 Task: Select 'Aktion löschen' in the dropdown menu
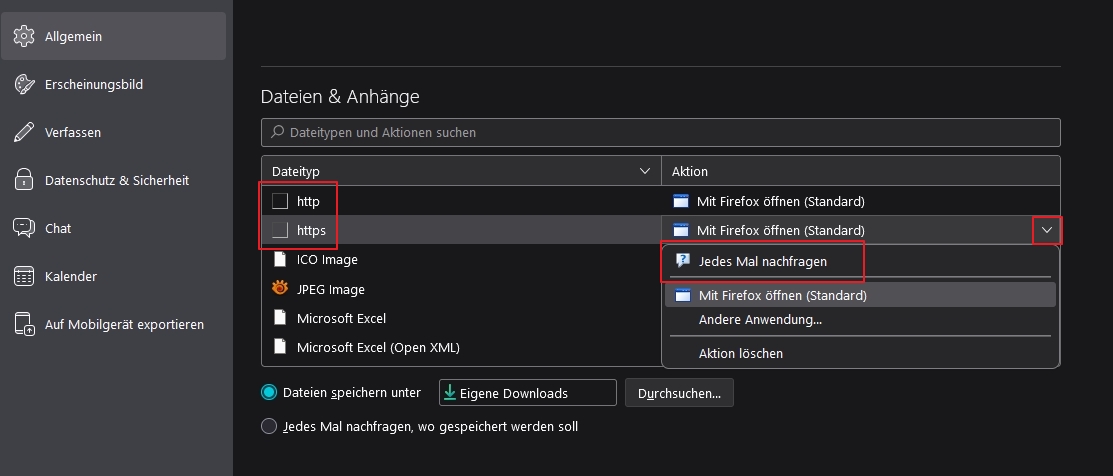(x=740, y=353)
